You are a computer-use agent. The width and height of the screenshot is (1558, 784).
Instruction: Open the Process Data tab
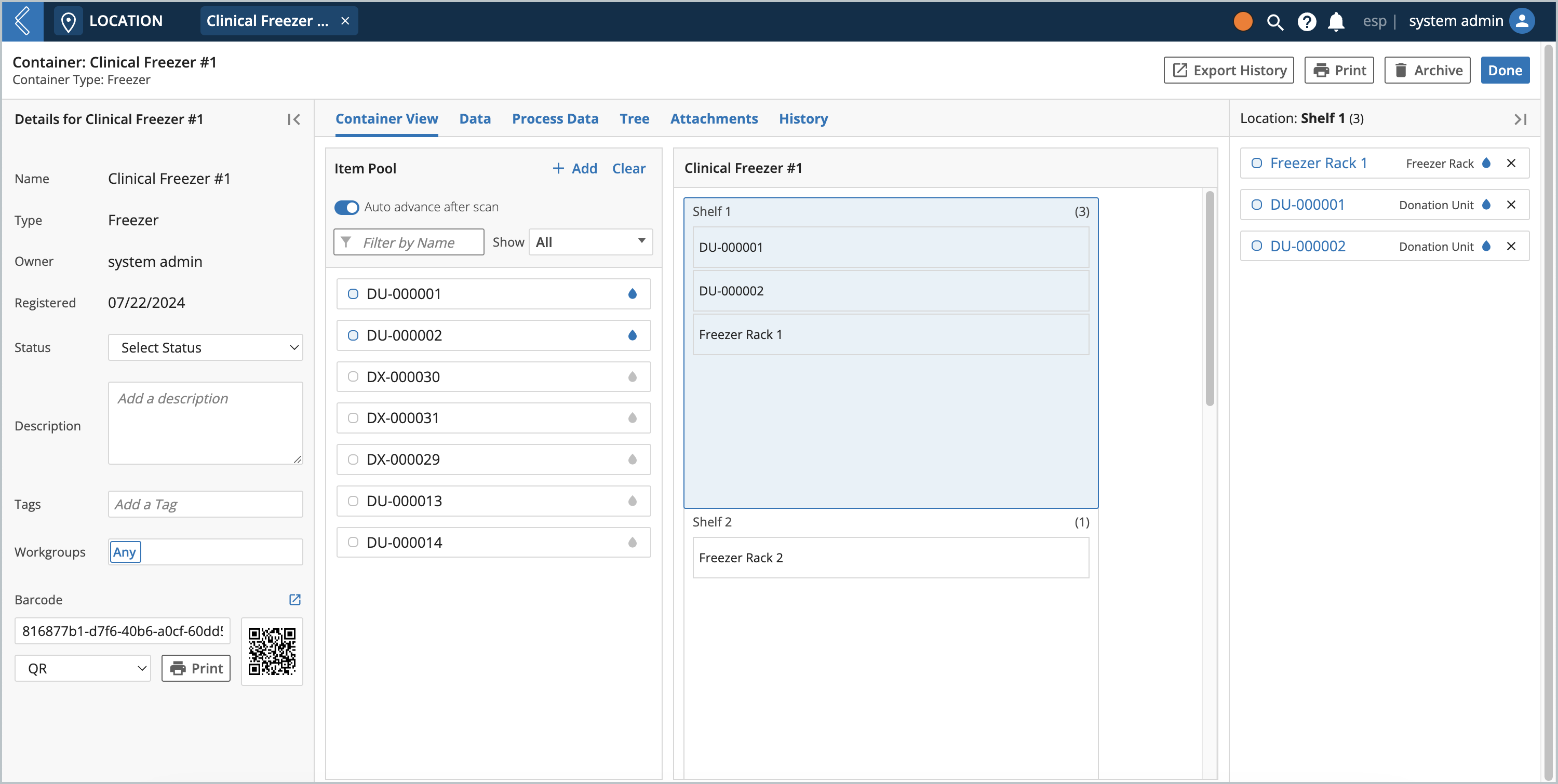click(x=555, y=118)
